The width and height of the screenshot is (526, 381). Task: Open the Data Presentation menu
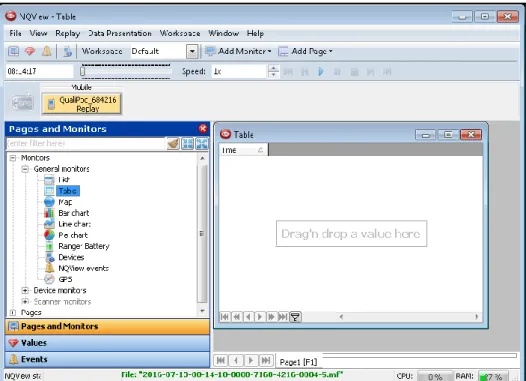point(120,33)
